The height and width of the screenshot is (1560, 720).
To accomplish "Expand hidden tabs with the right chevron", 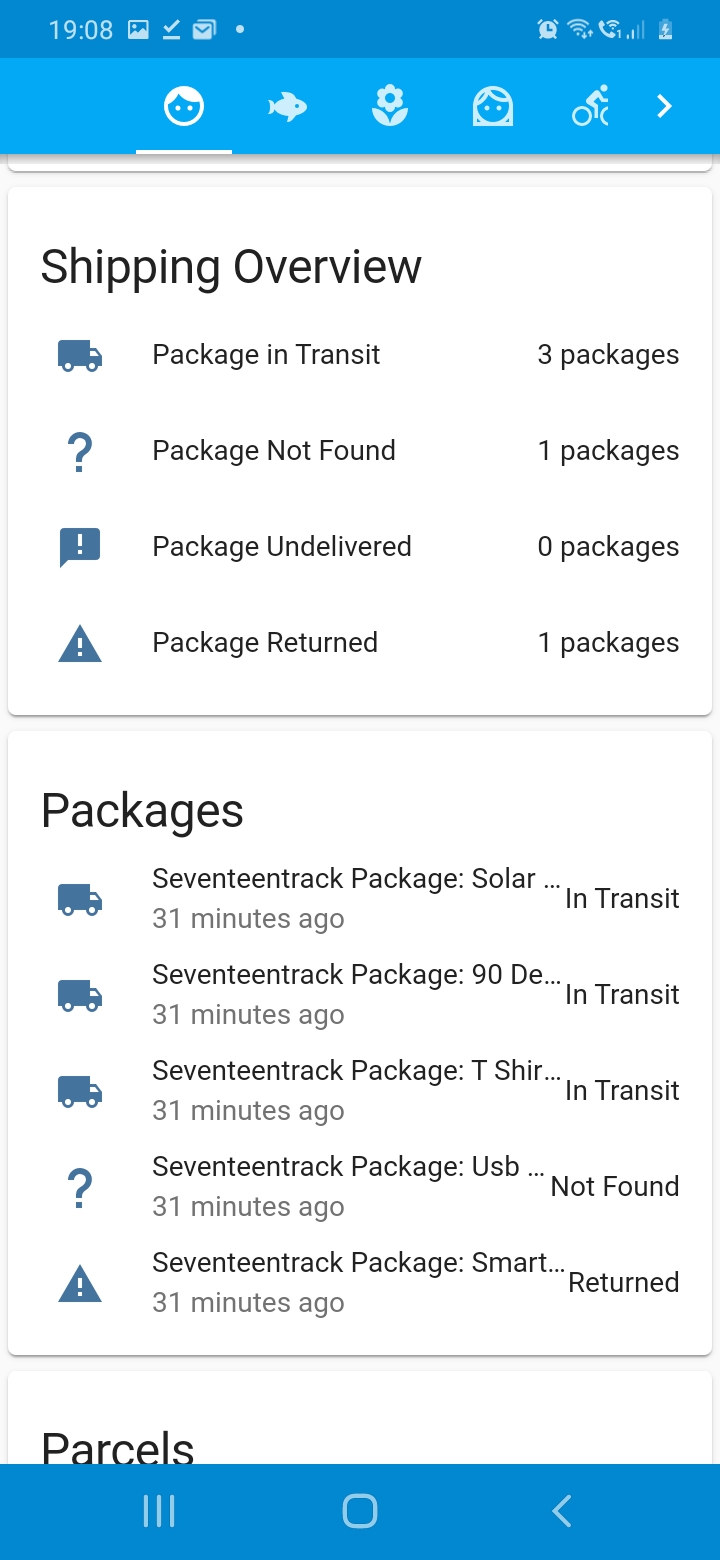I will click(664, 105).
